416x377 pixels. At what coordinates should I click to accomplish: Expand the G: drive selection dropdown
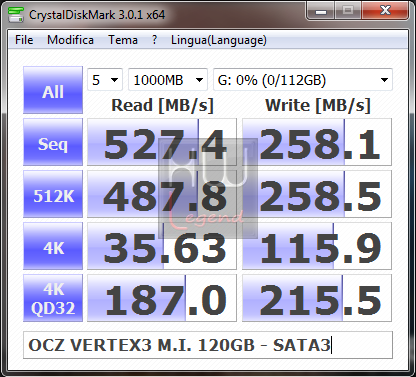tap(303, 80)
